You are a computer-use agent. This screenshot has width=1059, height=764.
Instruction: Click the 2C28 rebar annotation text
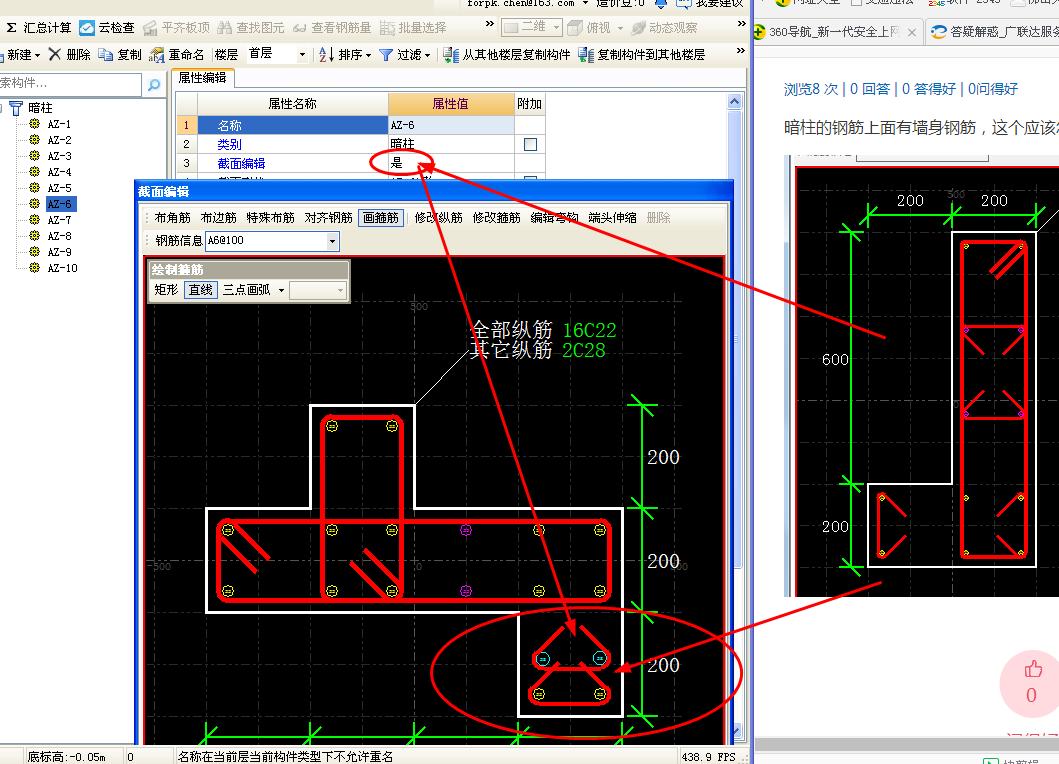coord(584,350)
